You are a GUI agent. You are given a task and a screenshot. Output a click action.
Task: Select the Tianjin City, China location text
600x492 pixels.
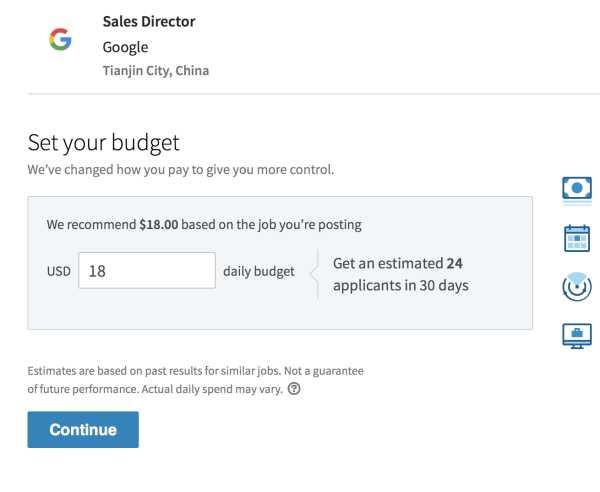155,71
